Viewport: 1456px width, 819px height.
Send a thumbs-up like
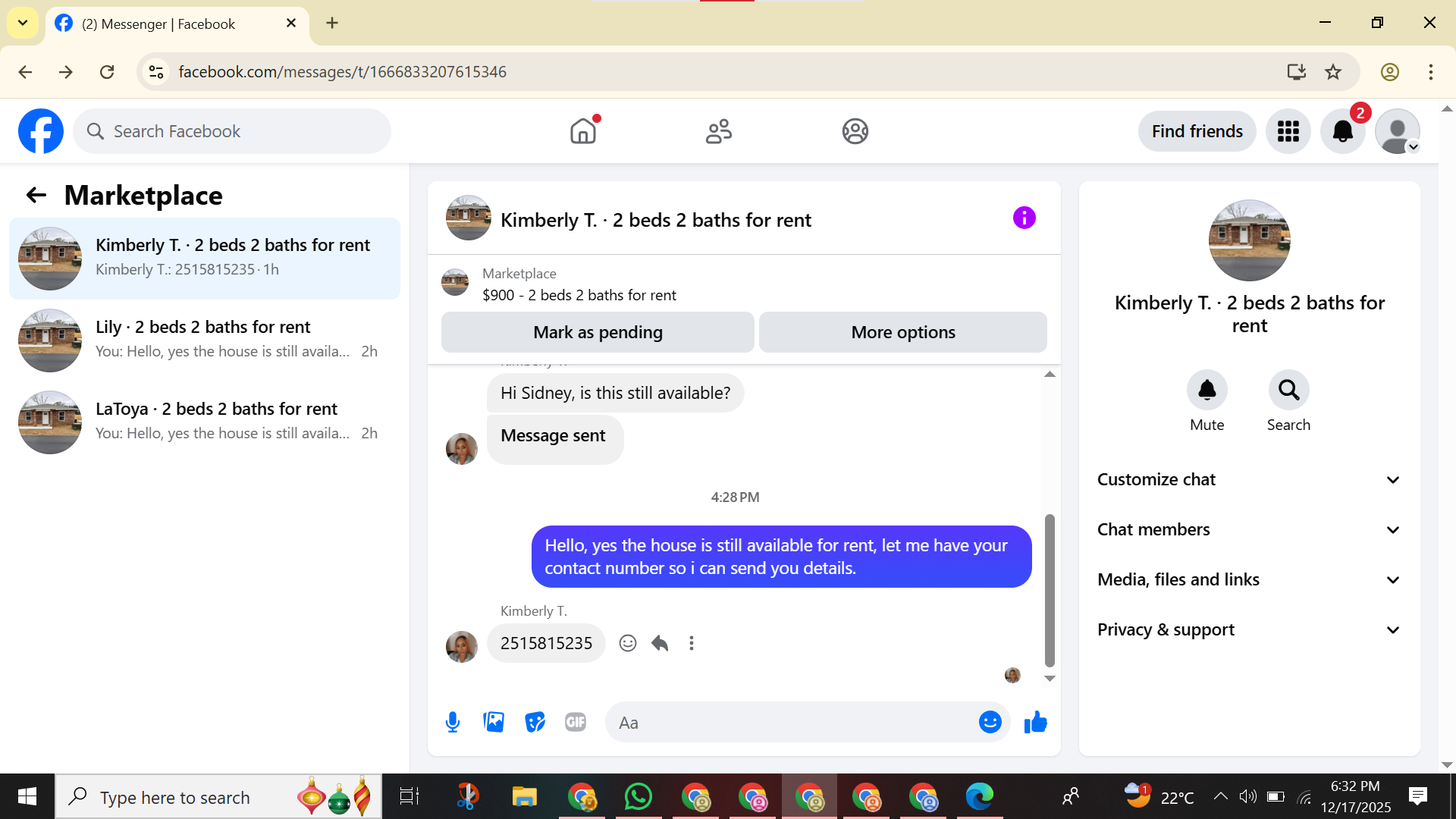tap(1035, 722)
